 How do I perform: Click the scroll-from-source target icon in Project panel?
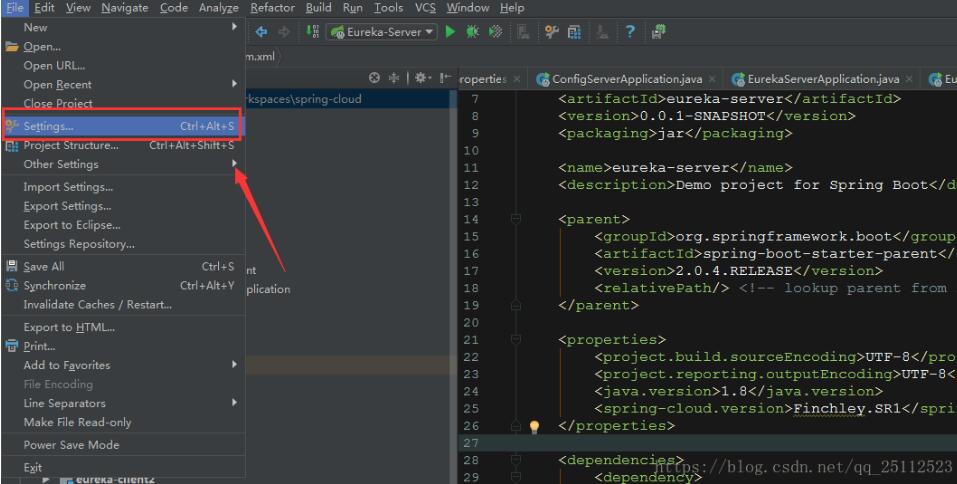(x=374, y=79)
